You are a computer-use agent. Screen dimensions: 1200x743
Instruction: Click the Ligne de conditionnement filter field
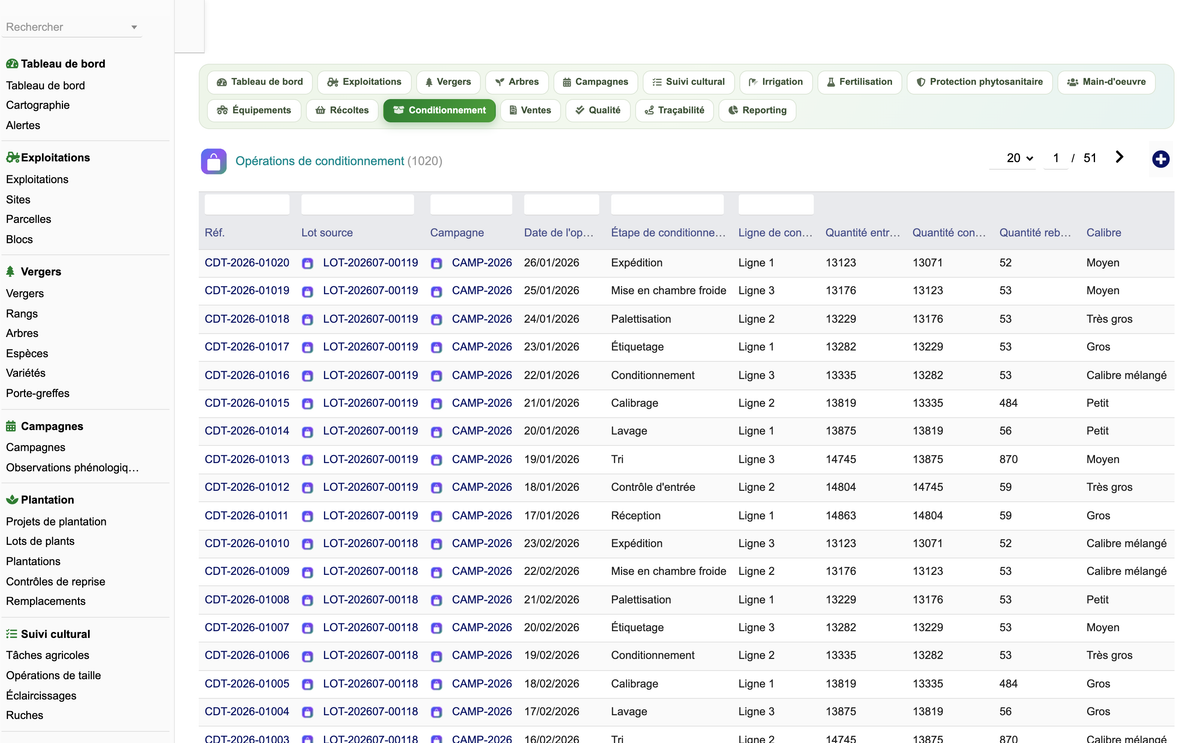[x=776, y=204]
